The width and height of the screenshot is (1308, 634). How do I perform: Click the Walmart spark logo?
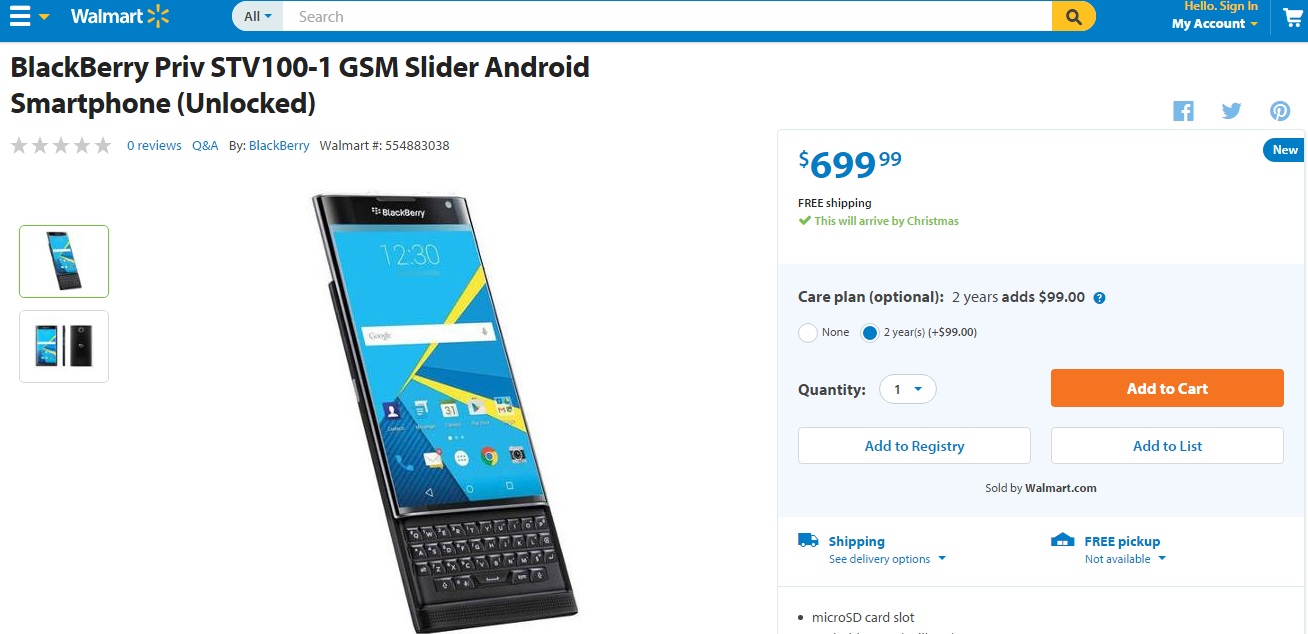point(158,16)
